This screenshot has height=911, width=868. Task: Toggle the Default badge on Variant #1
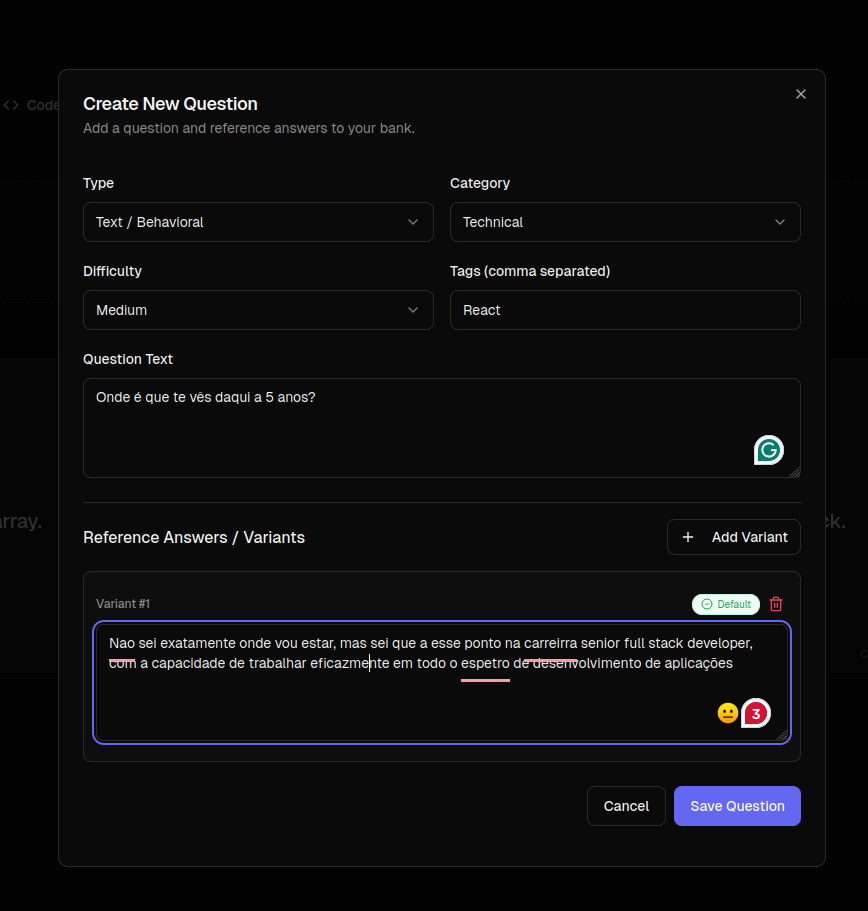pos(725,604)
